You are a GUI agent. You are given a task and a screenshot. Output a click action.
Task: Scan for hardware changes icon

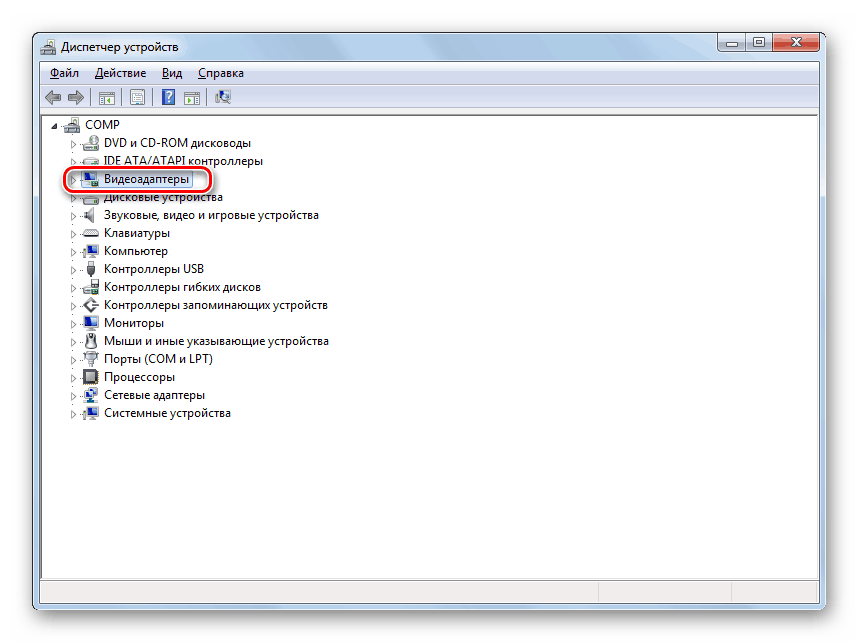point(223,97)
